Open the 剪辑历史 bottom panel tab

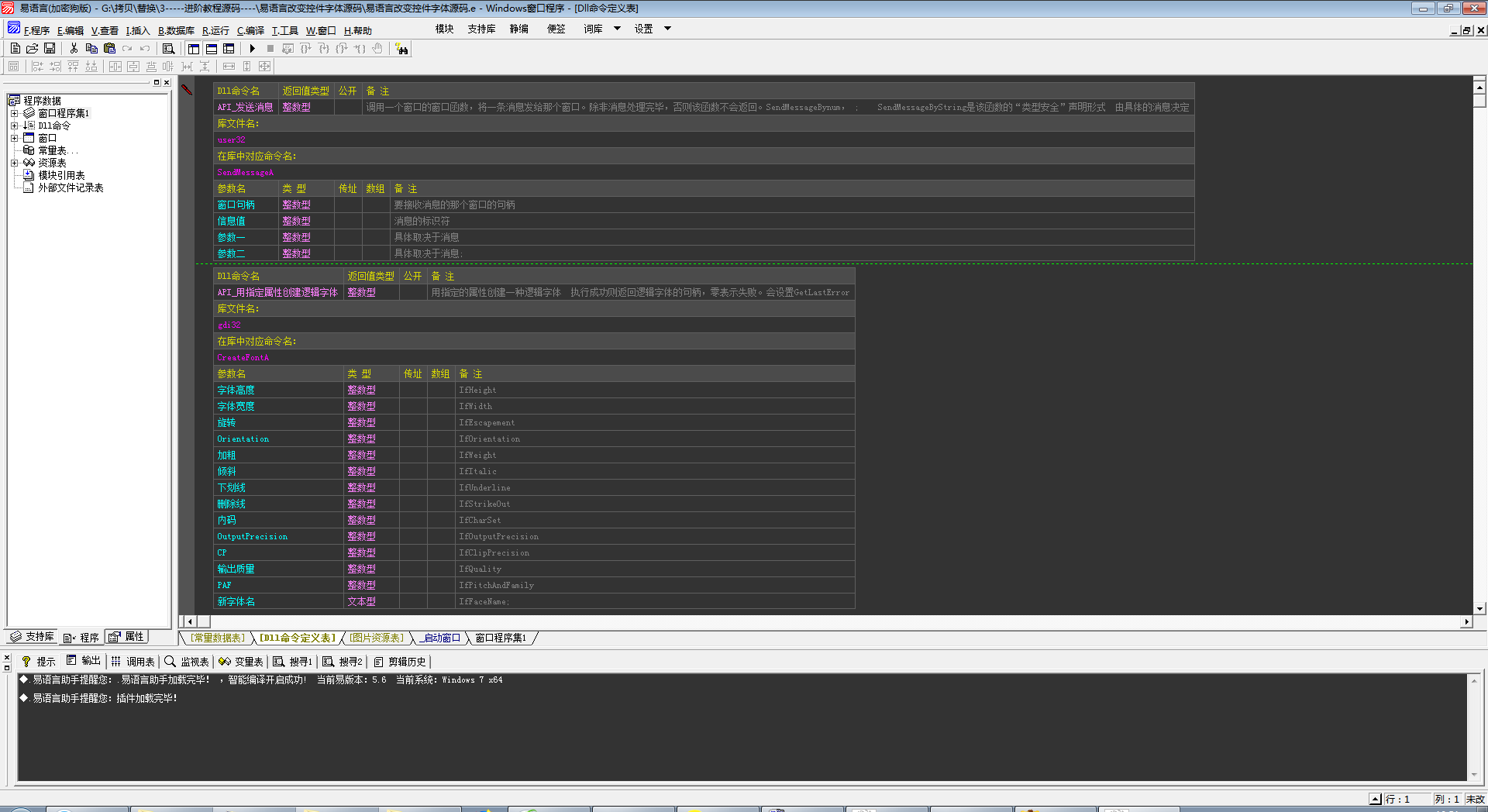tap(400, 662)
